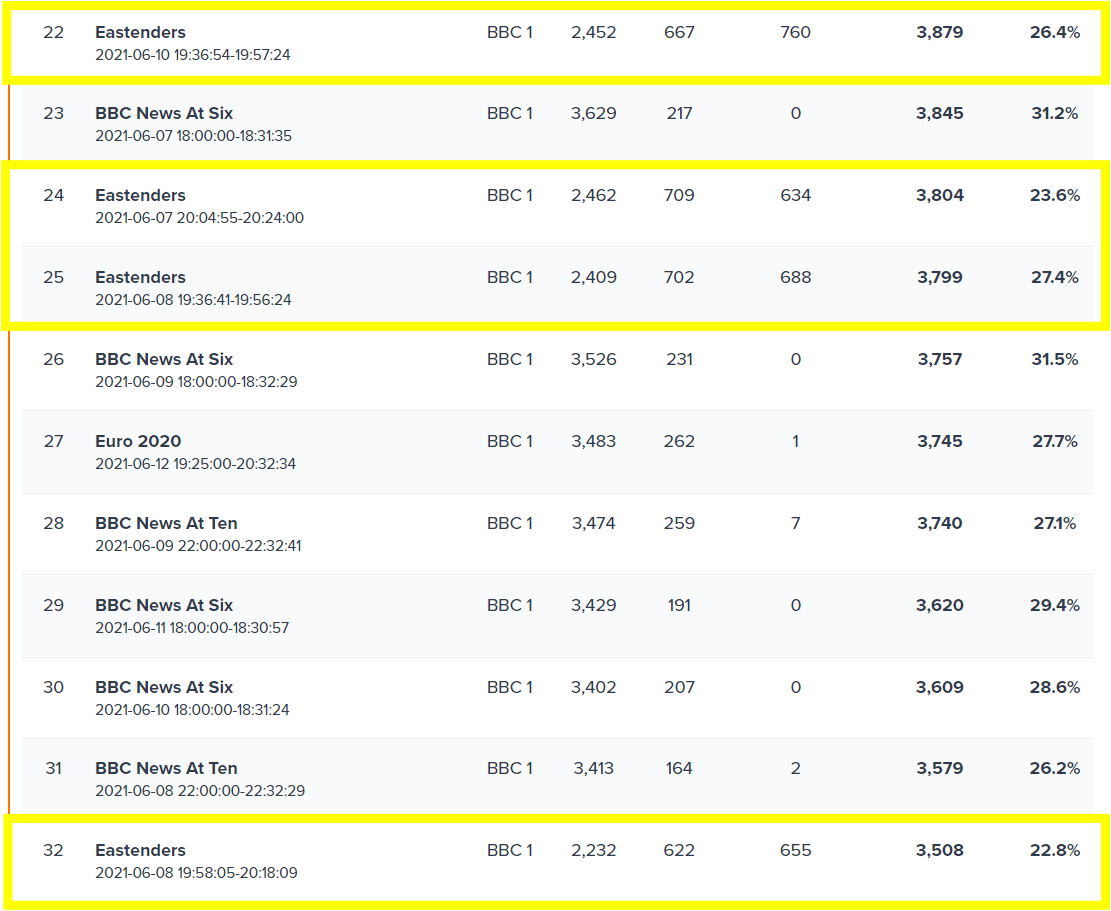Click the 3,879 total for row 22

pos(939,32)
